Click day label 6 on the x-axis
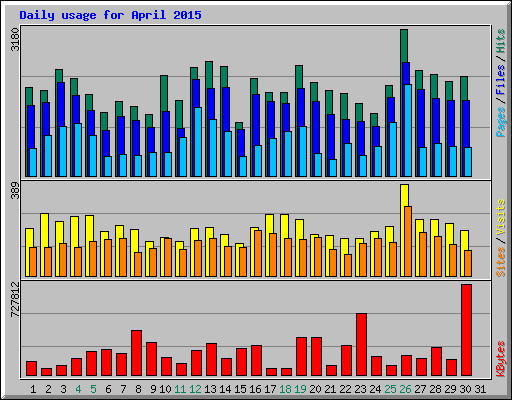 coord(108,389)
